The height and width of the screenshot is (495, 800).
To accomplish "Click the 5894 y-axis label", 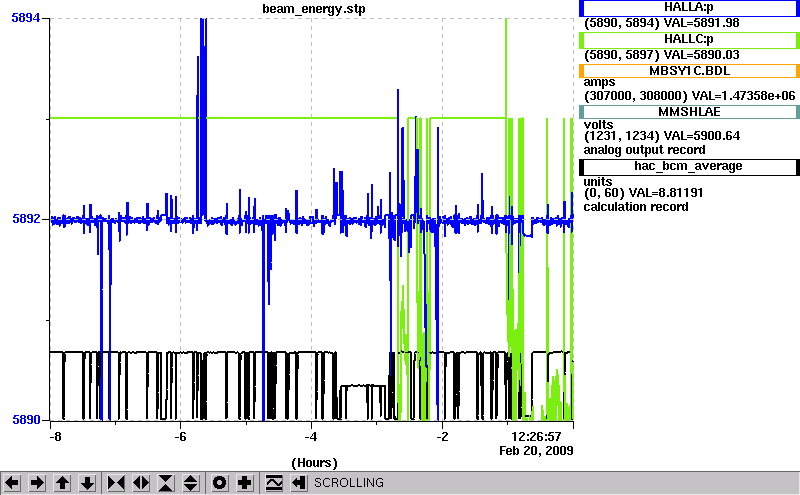I will point(26,18).
